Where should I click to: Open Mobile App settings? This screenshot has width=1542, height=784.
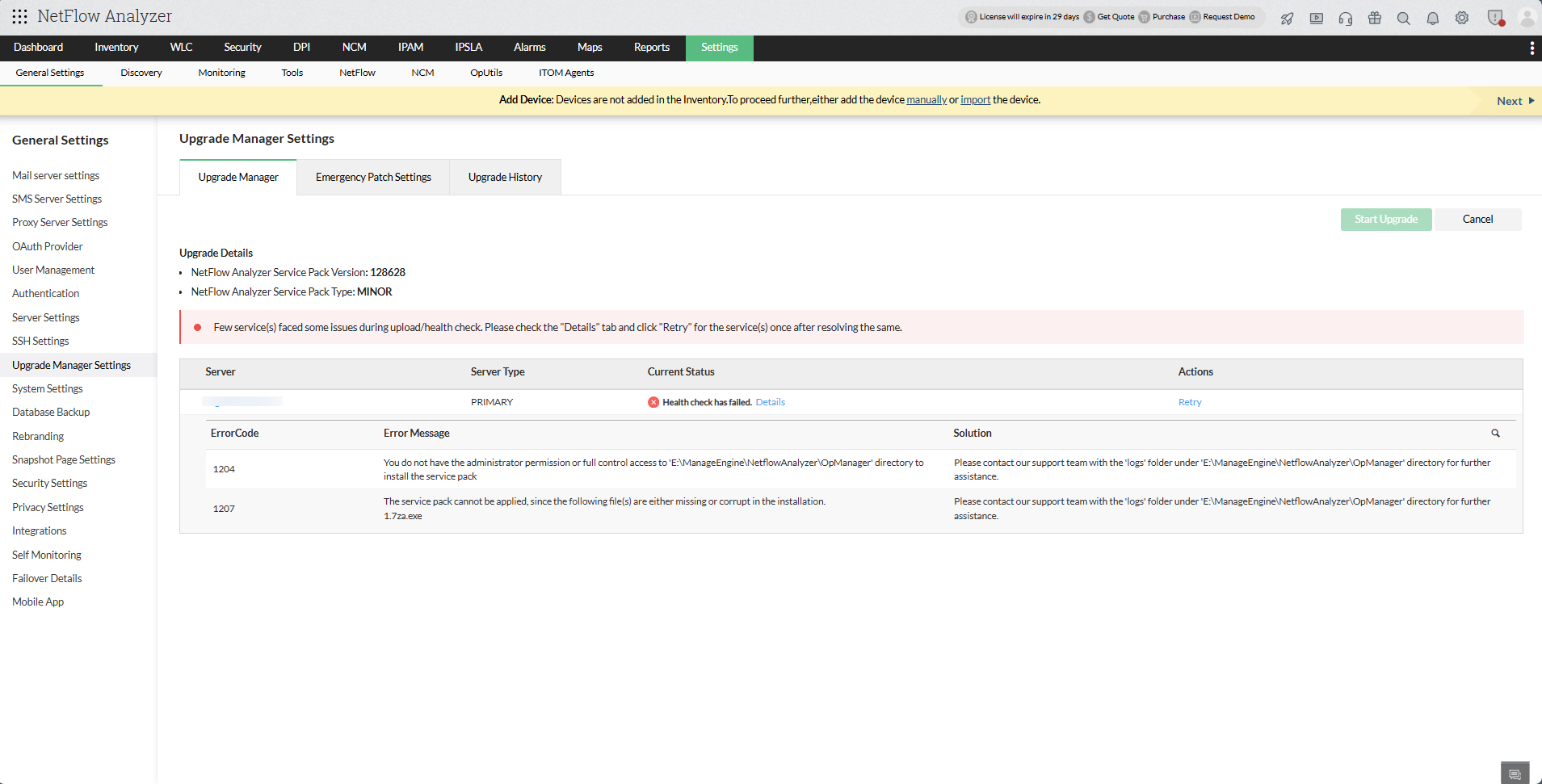[38, 602]
